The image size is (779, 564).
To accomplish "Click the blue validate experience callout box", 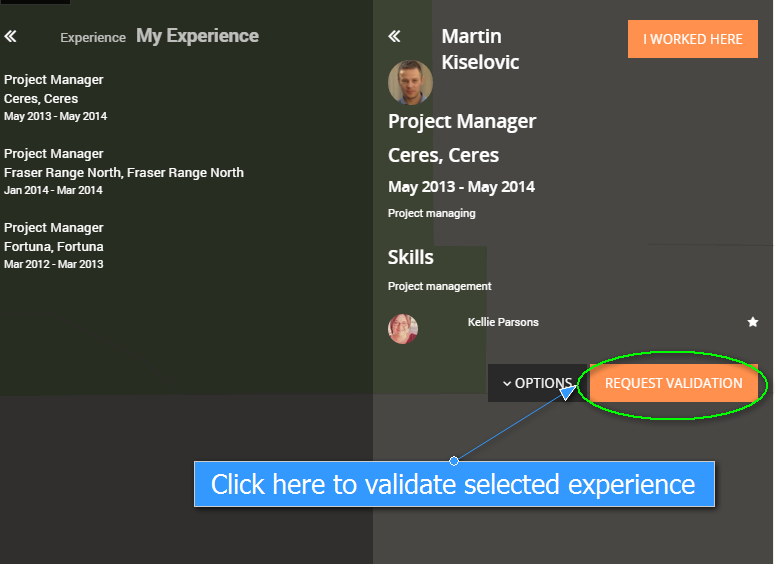I will pyautogui.click(x=453, y=484).
